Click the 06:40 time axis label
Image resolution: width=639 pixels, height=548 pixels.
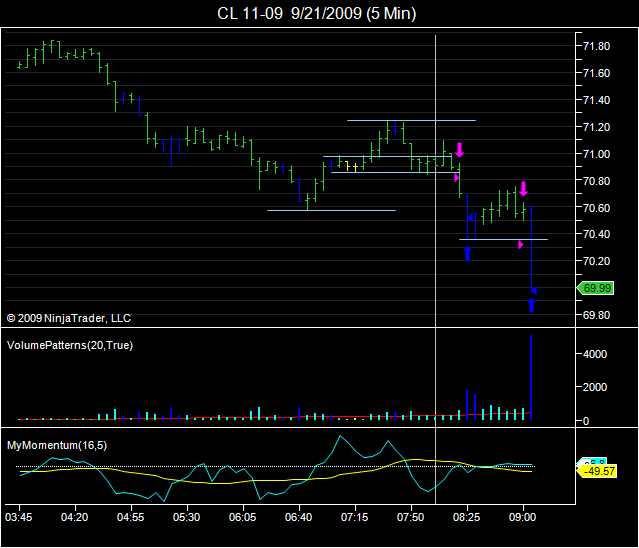click(x=299, y=517)
